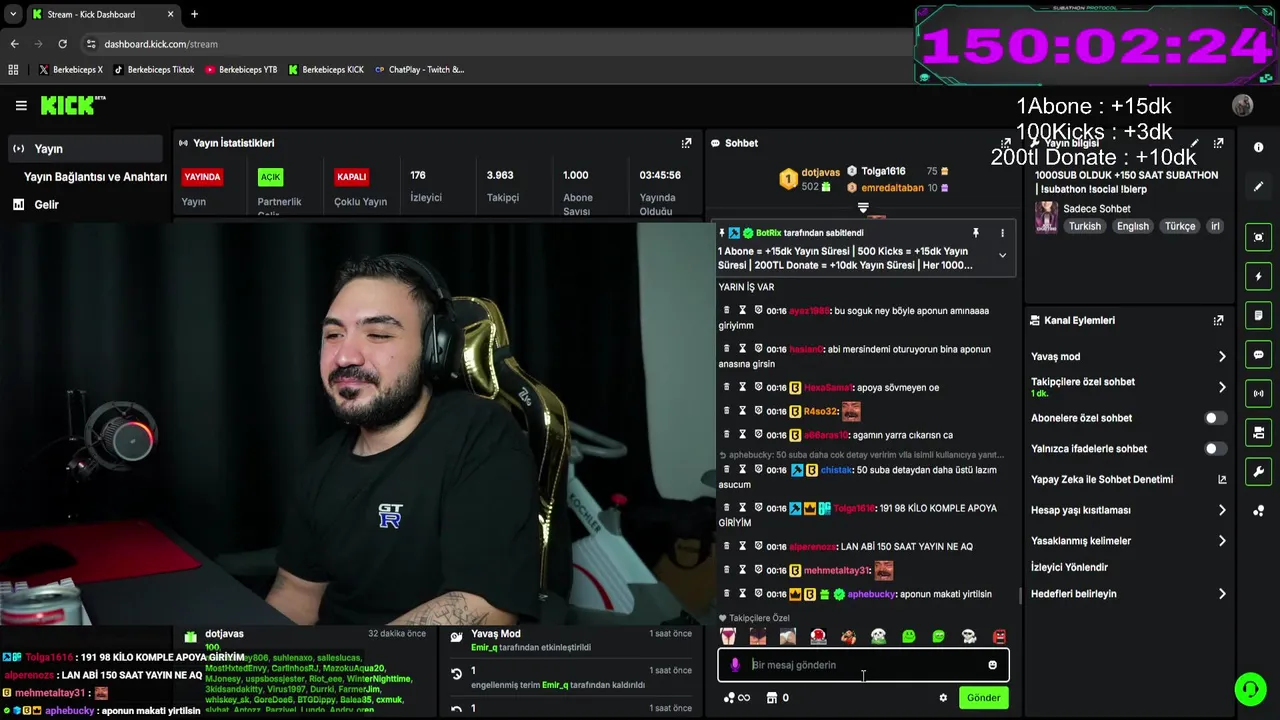
Task: Click the broadcast signal icon in right sidebar
Action: [1258, 393]
